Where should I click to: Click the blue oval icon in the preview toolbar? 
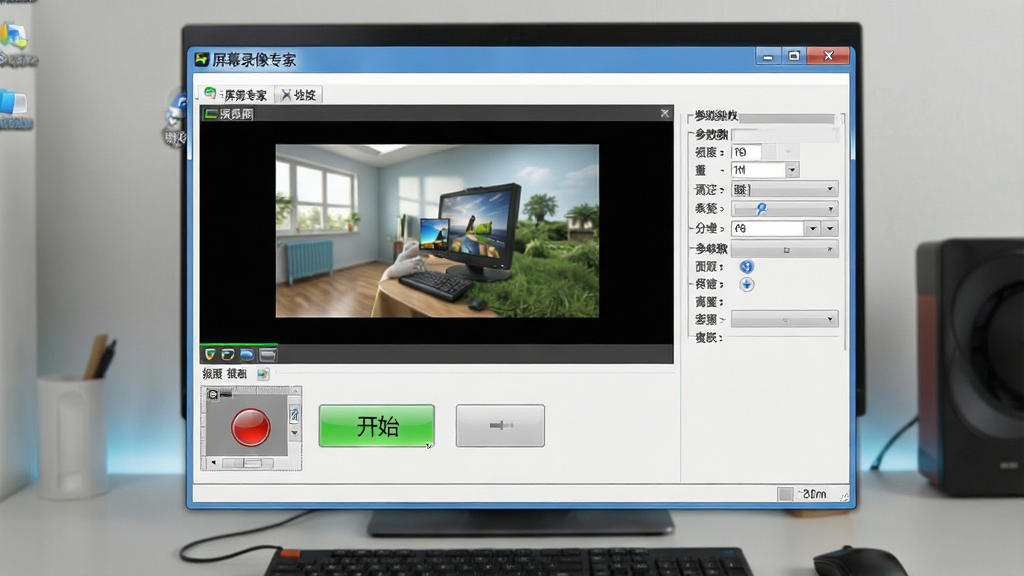coord(247,355)
